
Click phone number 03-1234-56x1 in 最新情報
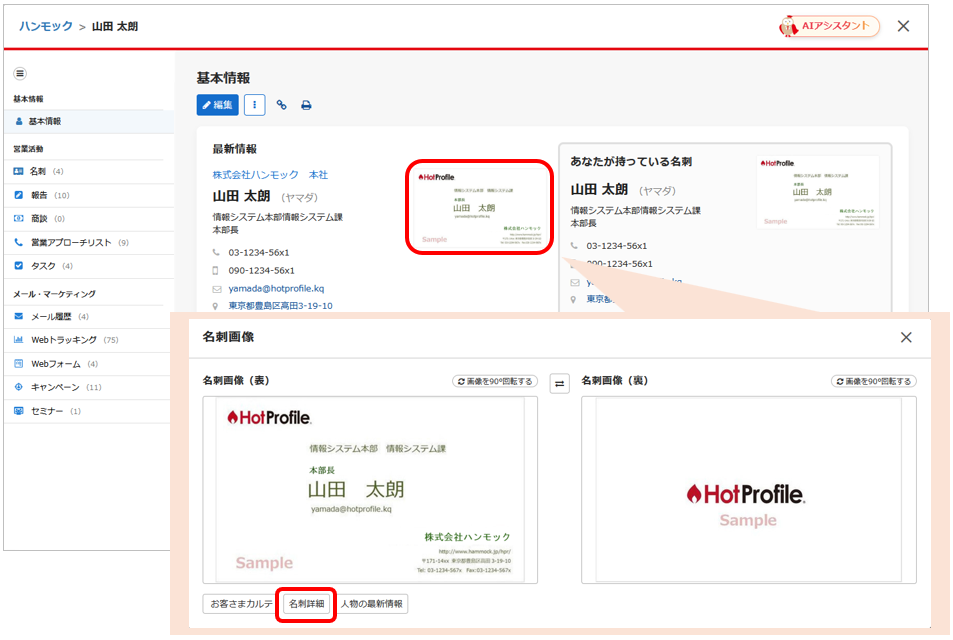[259, 252]
